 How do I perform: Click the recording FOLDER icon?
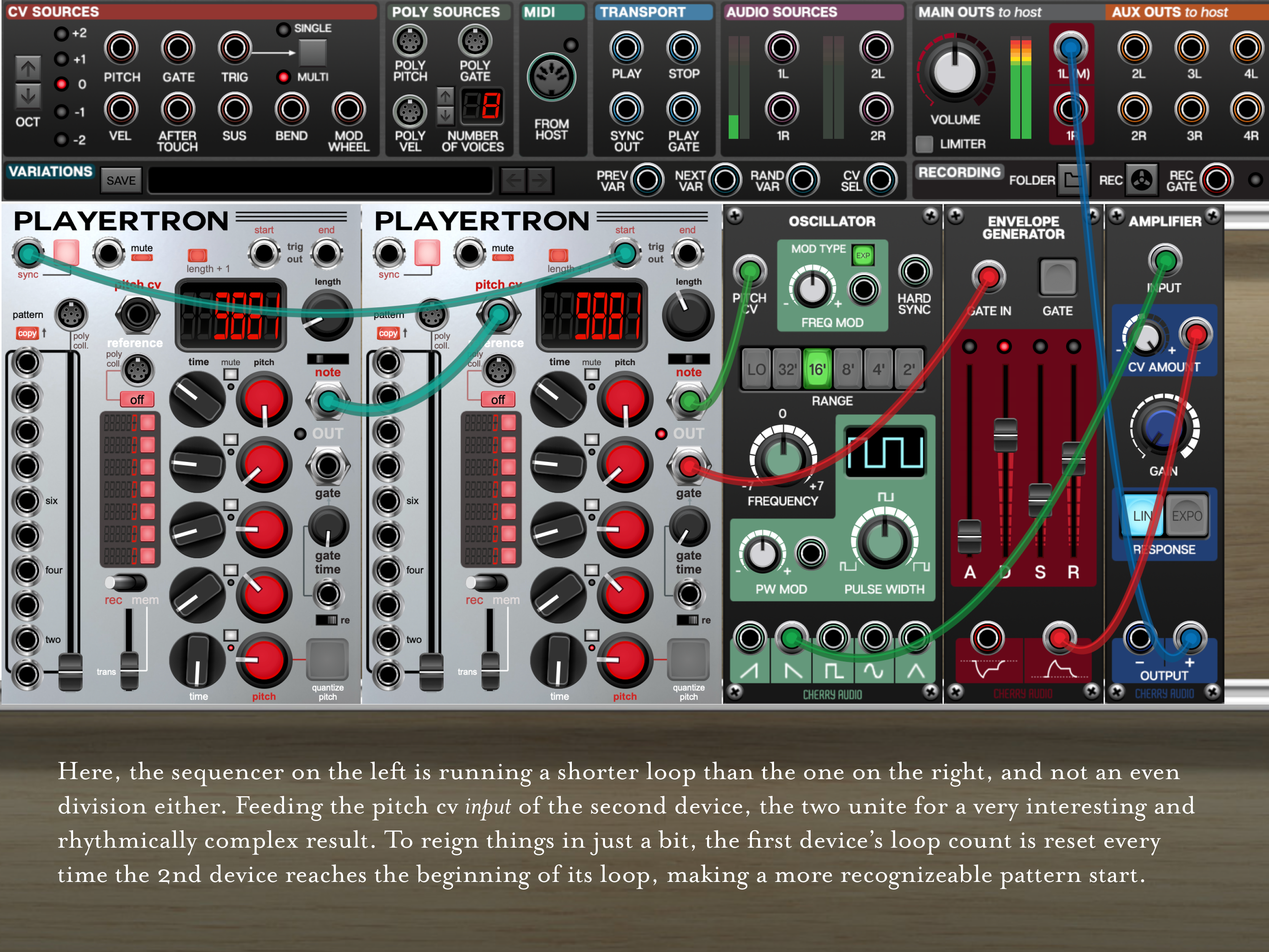point(1070,180)
